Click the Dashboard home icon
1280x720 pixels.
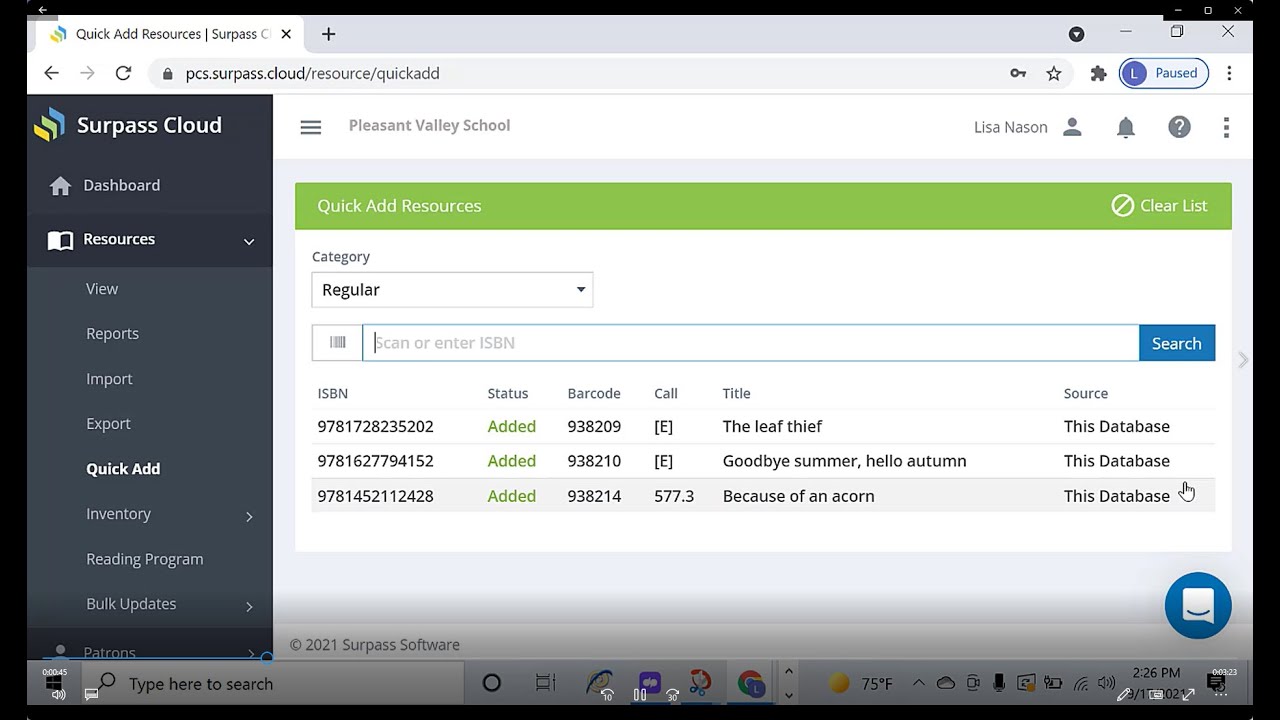pyautogui.click(x=60, y=186)
